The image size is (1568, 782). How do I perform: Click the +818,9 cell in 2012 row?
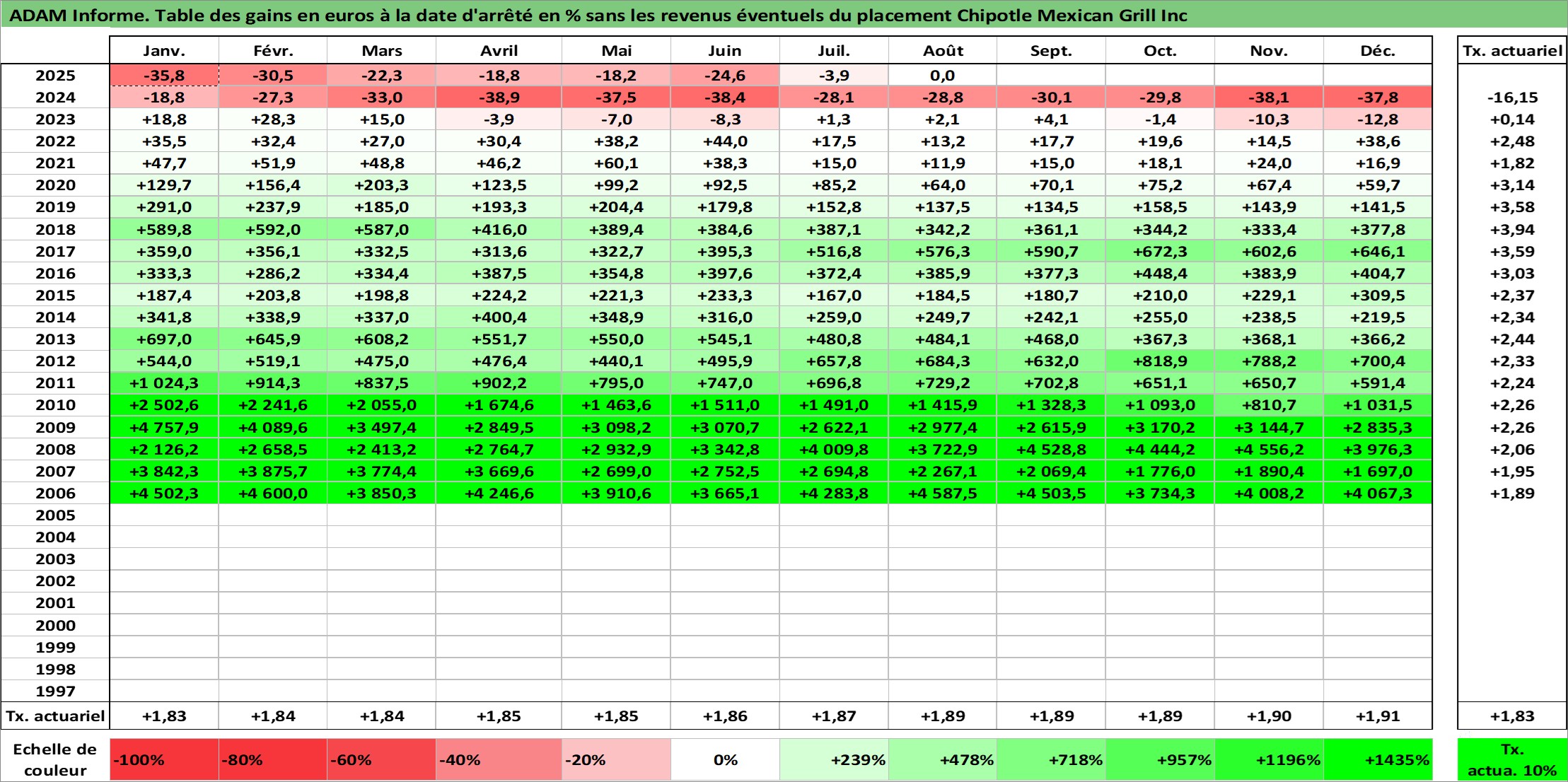click(1160, 361)
